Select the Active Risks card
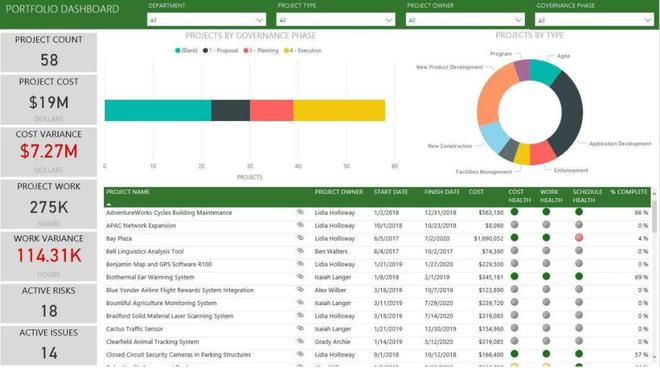Image resolution: width=660 pixels, height=368 pixels. [x=49, y=303]
